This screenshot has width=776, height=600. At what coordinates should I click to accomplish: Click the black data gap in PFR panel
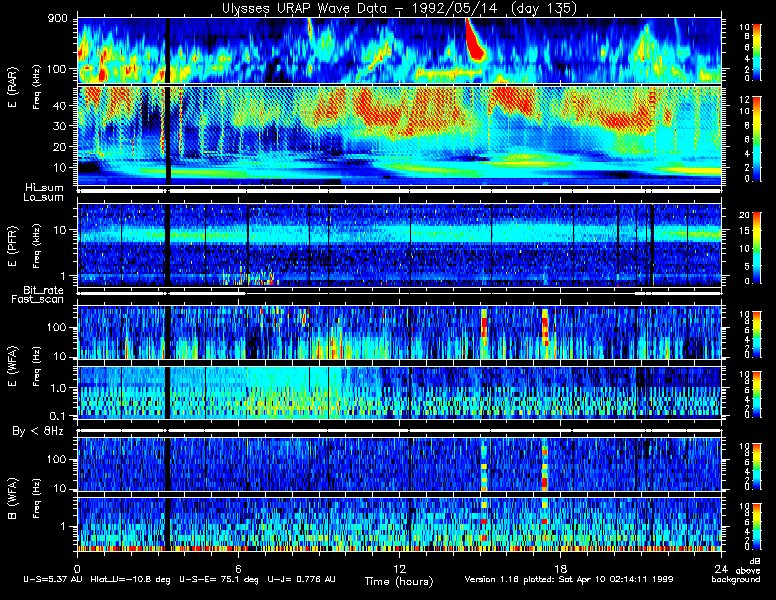168,245
